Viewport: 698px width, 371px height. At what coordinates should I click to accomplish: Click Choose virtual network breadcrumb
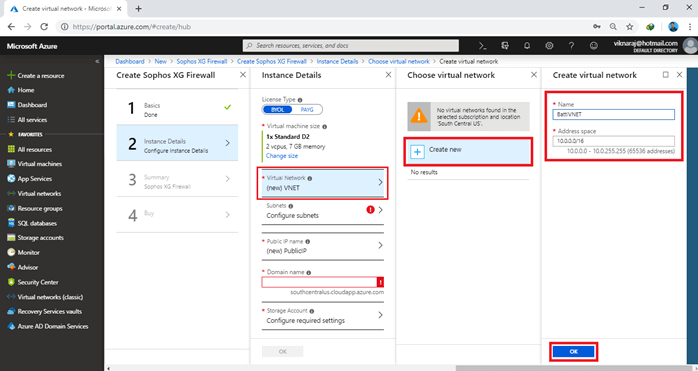coord(399,61)
